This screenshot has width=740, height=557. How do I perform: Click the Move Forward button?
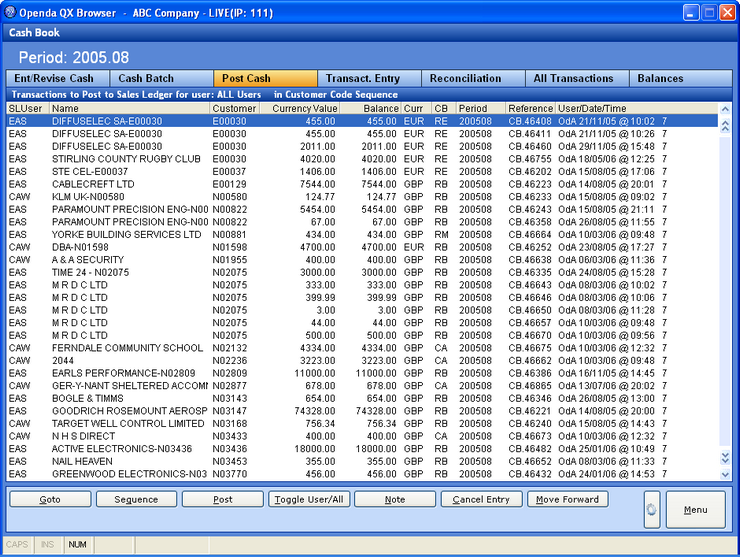click(568, 499)
